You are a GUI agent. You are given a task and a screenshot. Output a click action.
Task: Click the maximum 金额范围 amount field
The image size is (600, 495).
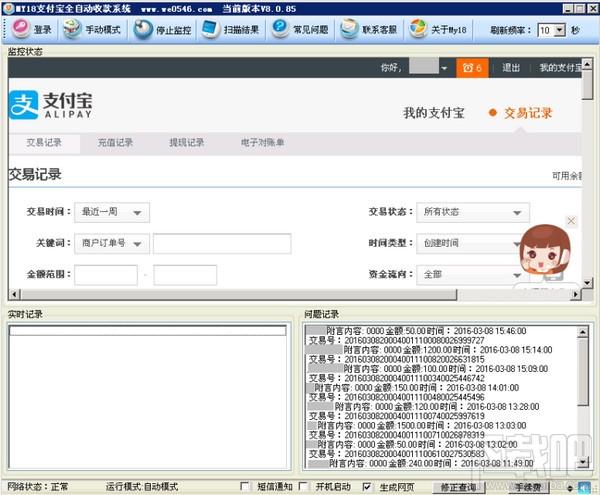[185, 275]
